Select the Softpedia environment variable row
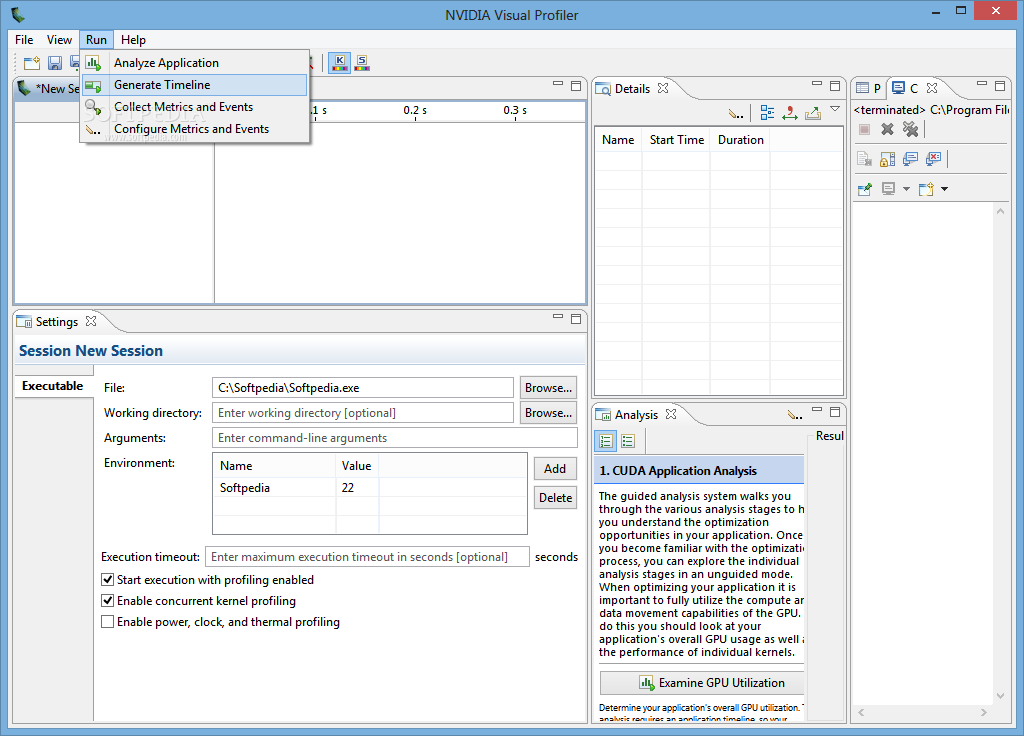 click(370, 488)
